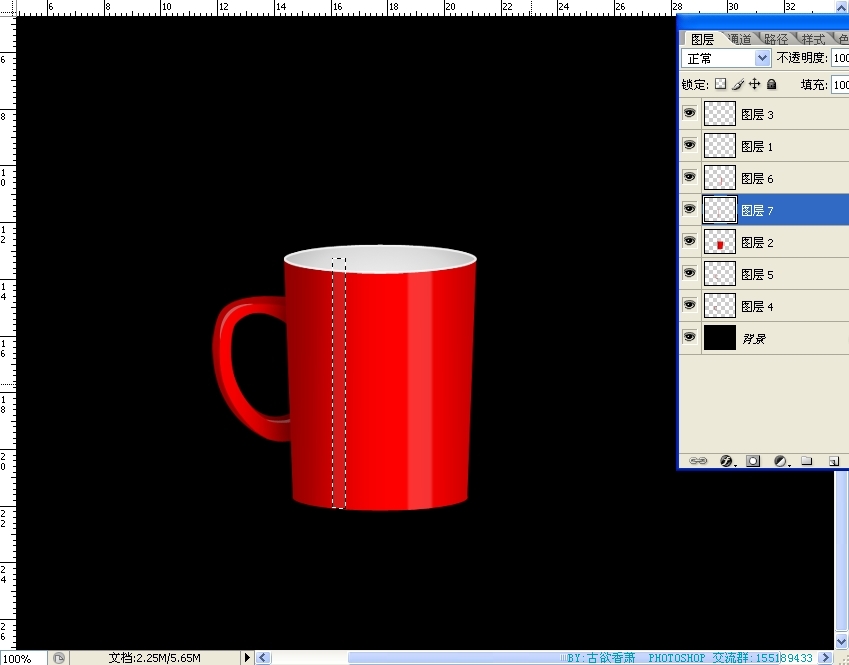Lock image pixels with brush icon
Viewport: 849px width, 665px height.
coord(738,85)
